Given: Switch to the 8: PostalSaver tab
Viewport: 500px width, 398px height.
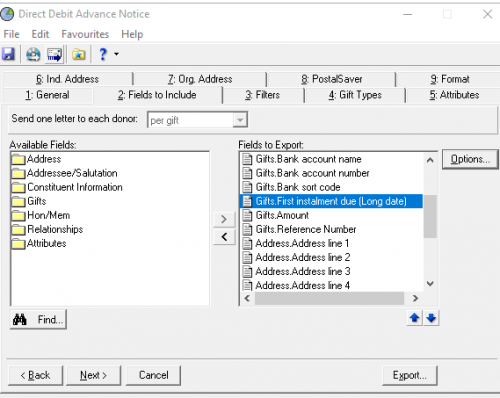Looking at the screenshot, I should coord(332,79).
